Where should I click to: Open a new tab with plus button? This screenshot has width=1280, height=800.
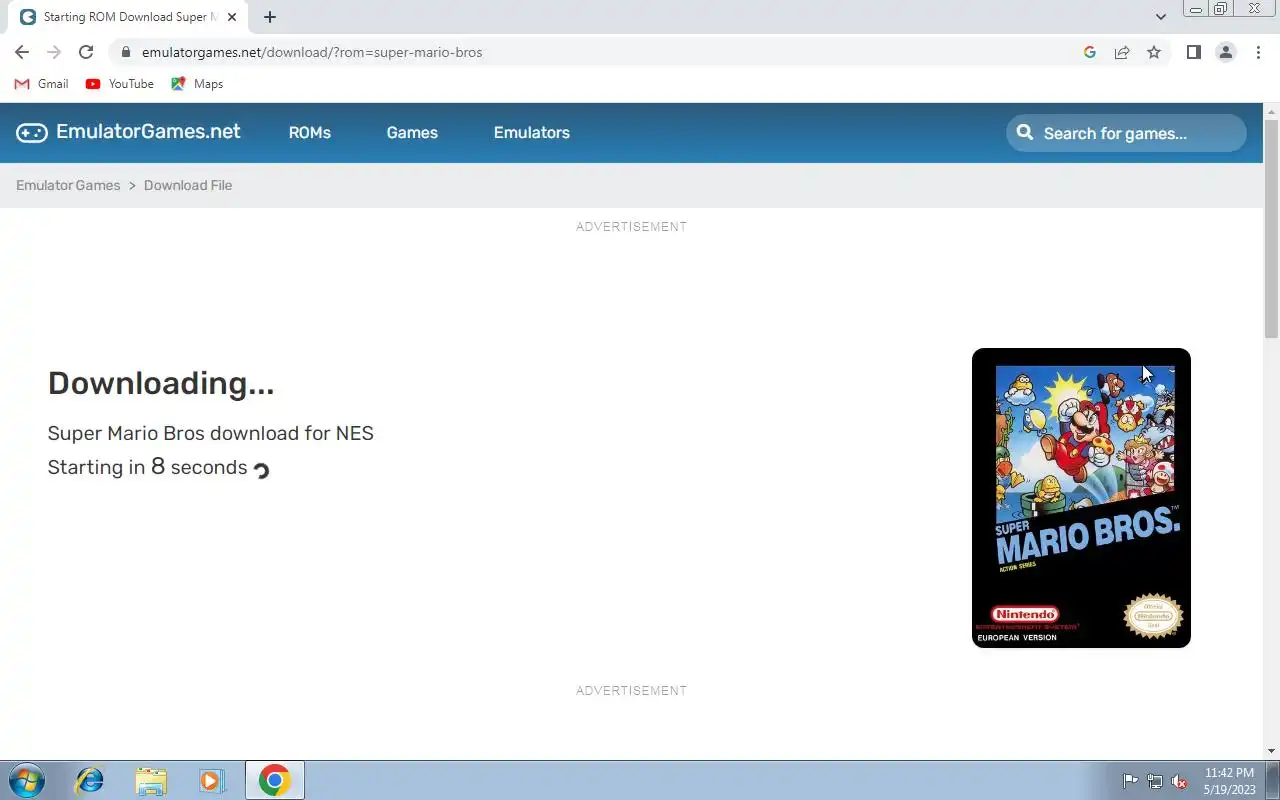pyautogui.click(x=270, y=17)
